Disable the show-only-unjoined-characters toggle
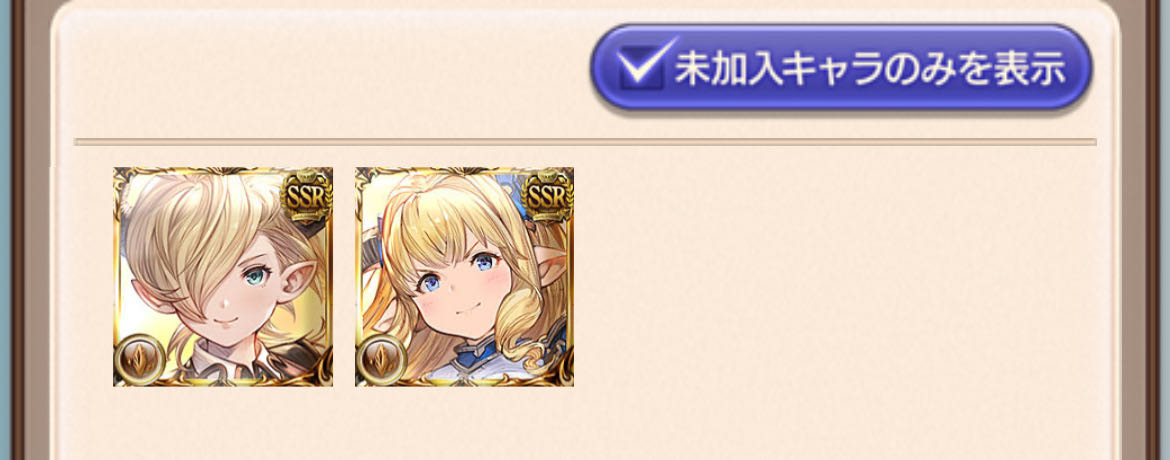 tap(841, 69)
